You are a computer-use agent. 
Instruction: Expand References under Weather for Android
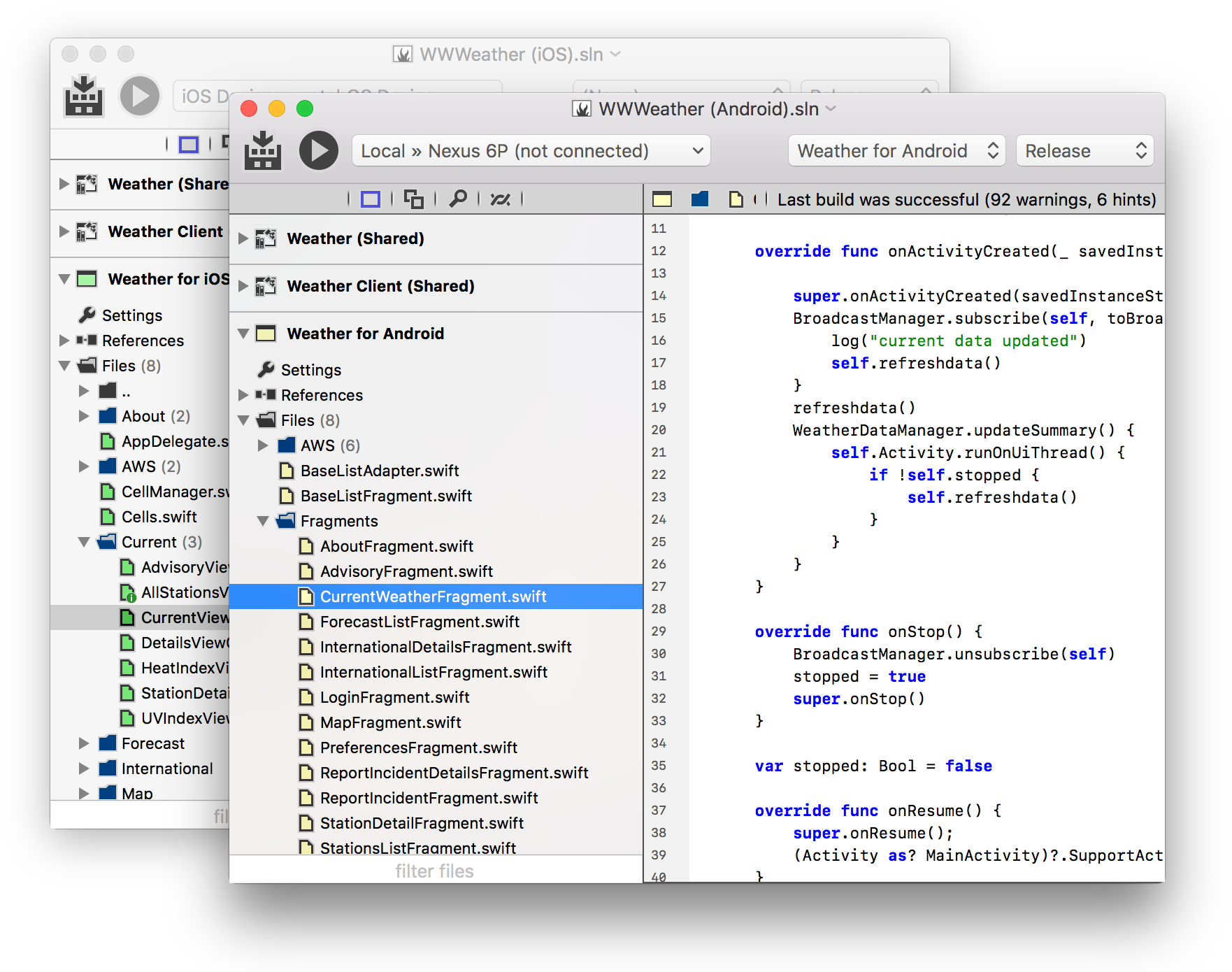click(243, 395)
